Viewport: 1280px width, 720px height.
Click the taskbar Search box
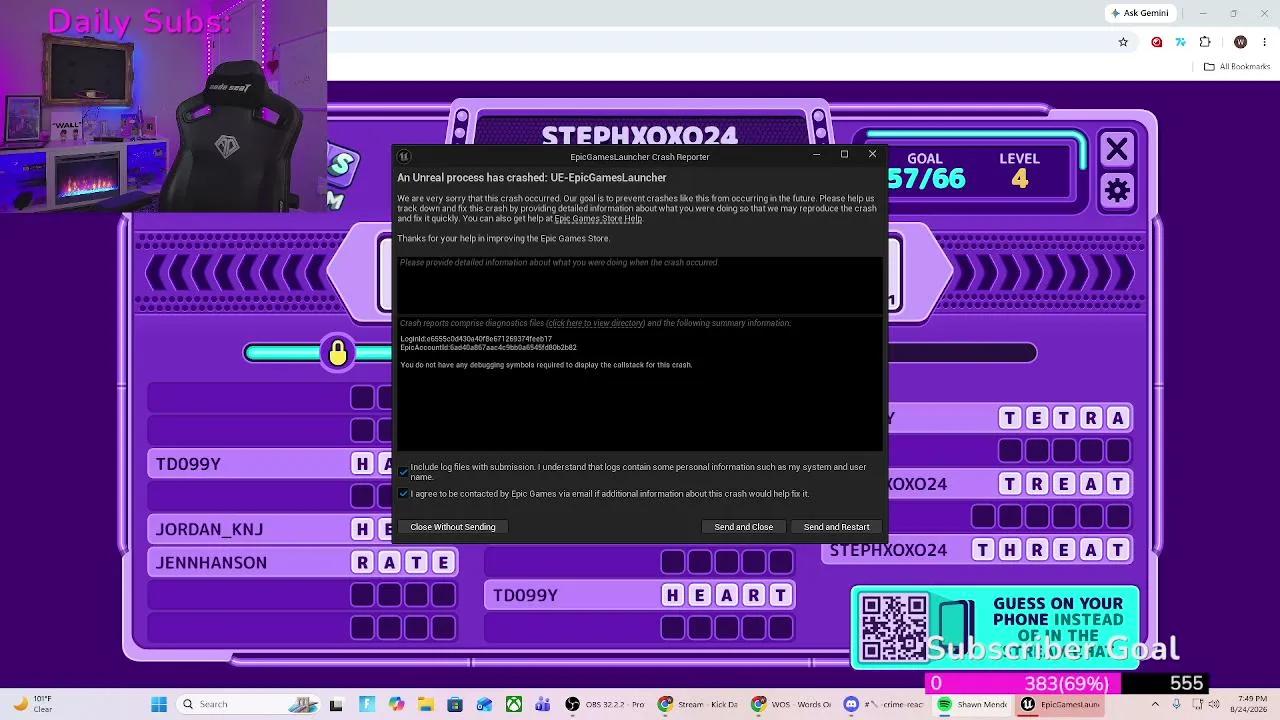pyautogui.click(x=250, y=704)
